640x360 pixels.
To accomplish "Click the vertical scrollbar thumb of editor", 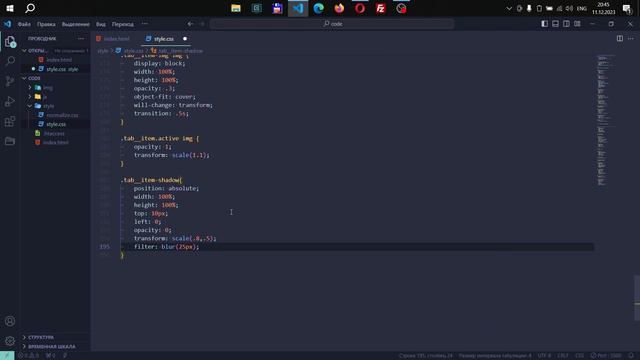I will [x=637, y=298].
